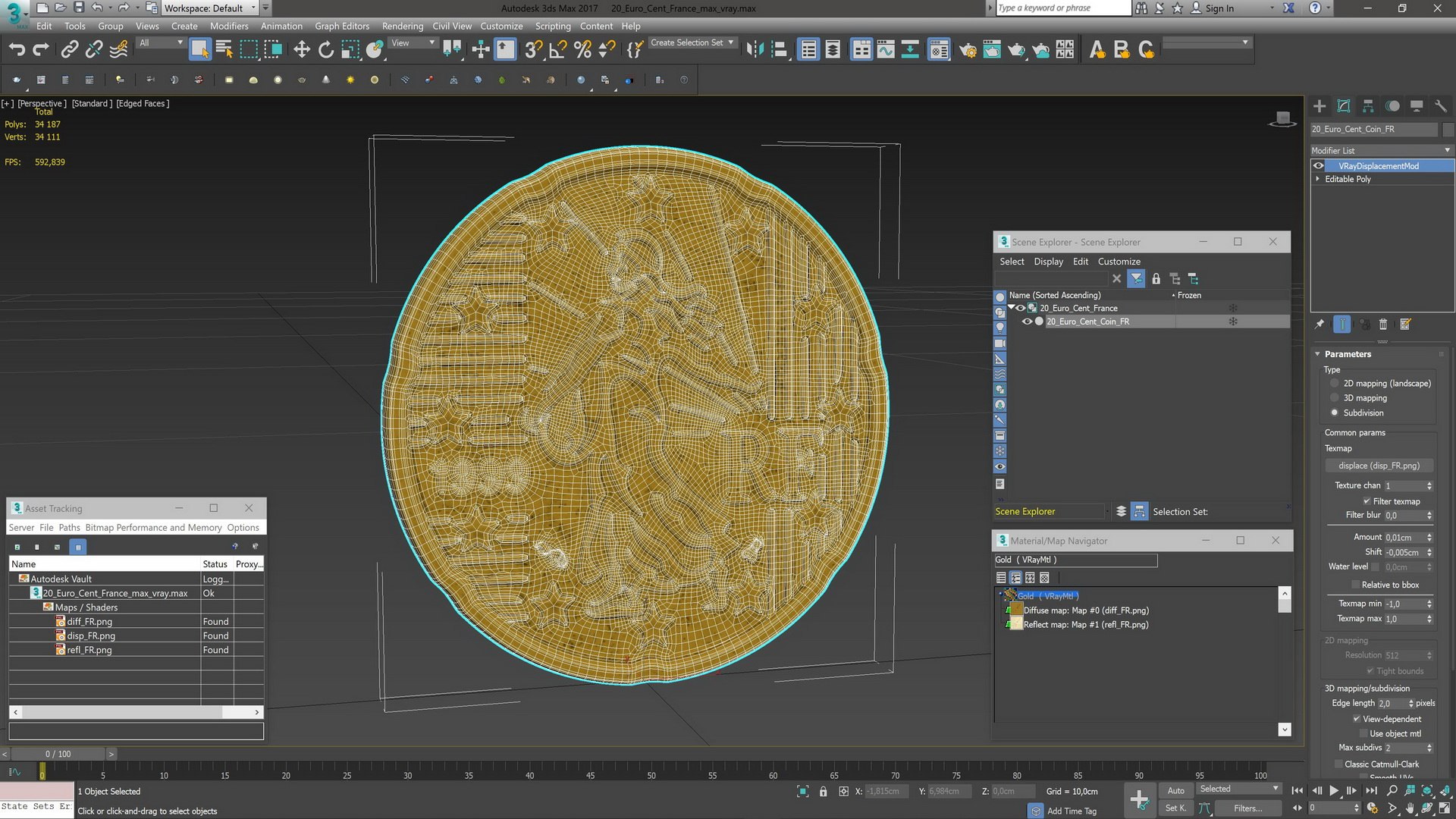The image size is (1456, 819).
Task: Activate the Select Object tool
Action: [199, 50]
